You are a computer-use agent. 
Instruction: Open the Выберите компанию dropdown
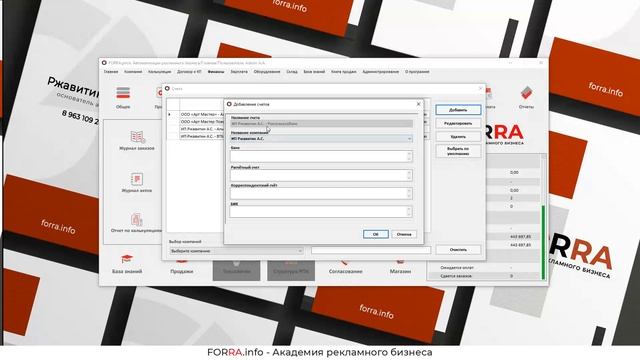coord(236,251)
